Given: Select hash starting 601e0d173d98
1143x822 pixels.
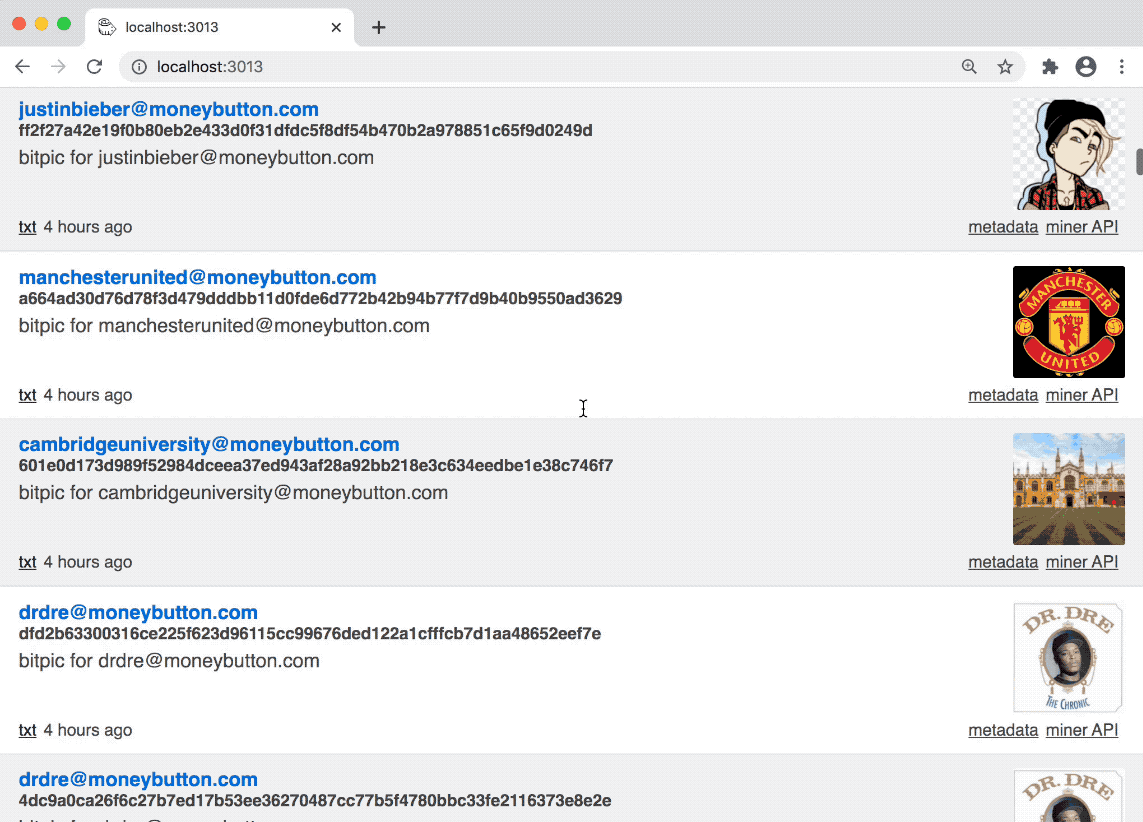Looking at the screenshot, I should point(316,466).
